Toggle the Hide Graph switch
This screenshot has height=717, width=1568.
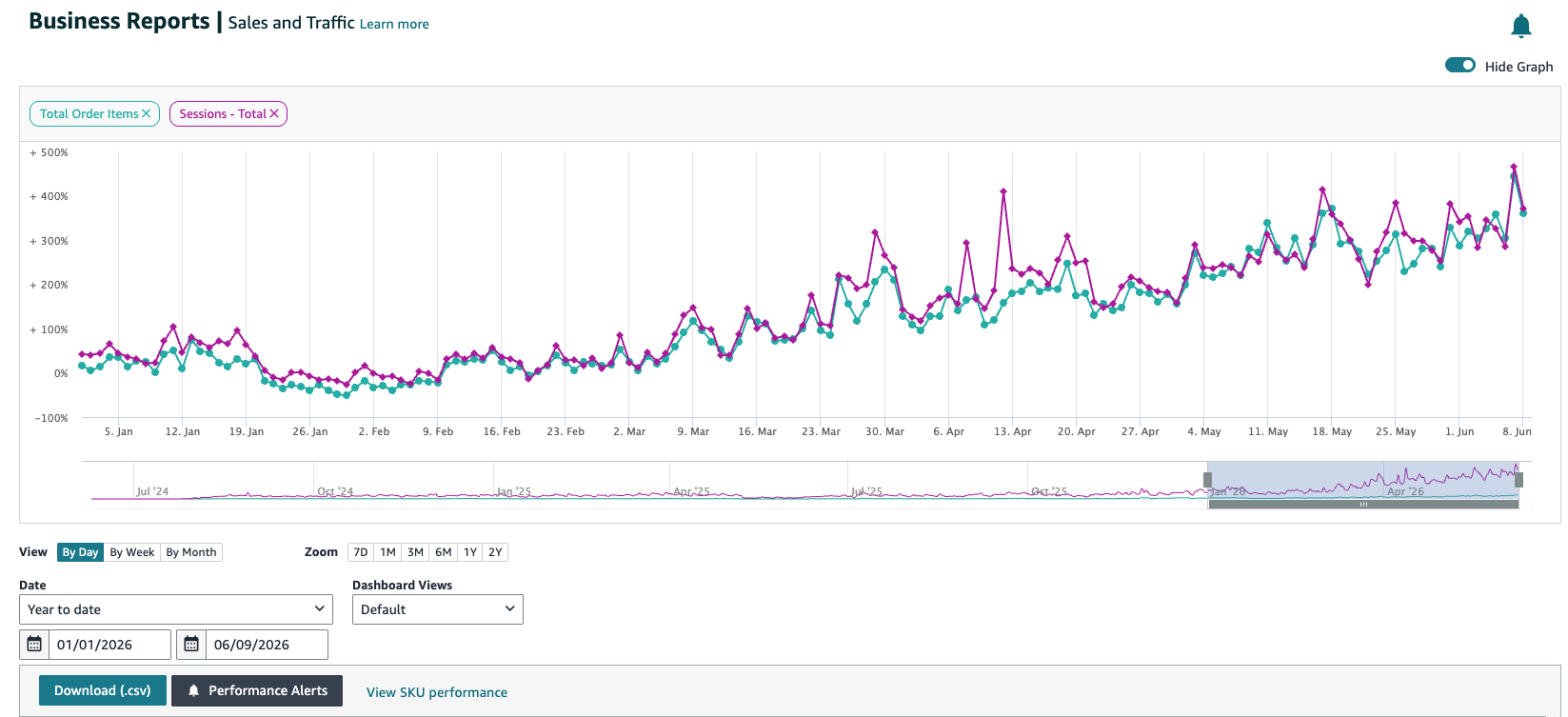(x=1460, y=66)
